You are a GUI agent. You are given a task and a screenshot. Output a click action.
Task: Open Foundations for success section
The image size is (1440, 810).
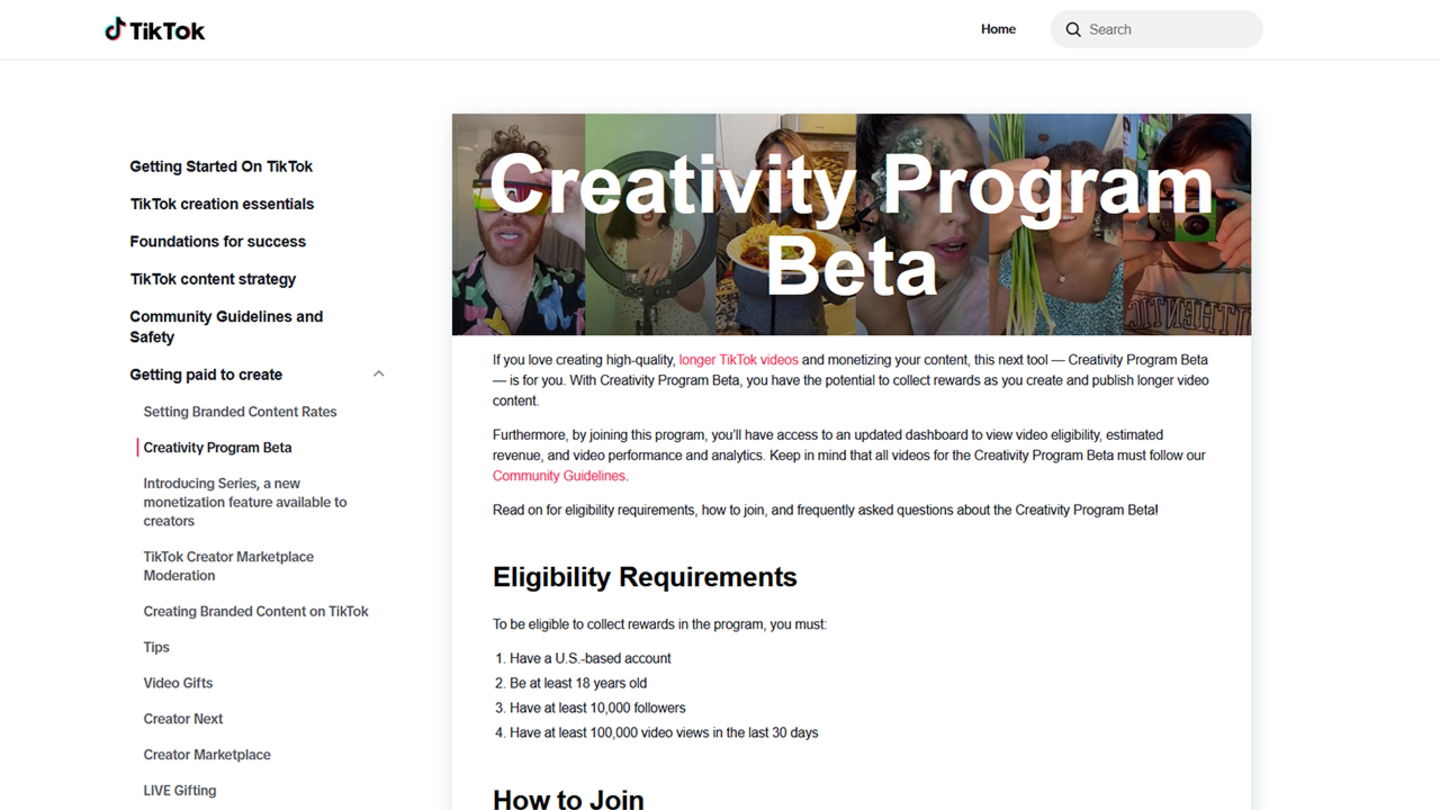coord(218,241)
